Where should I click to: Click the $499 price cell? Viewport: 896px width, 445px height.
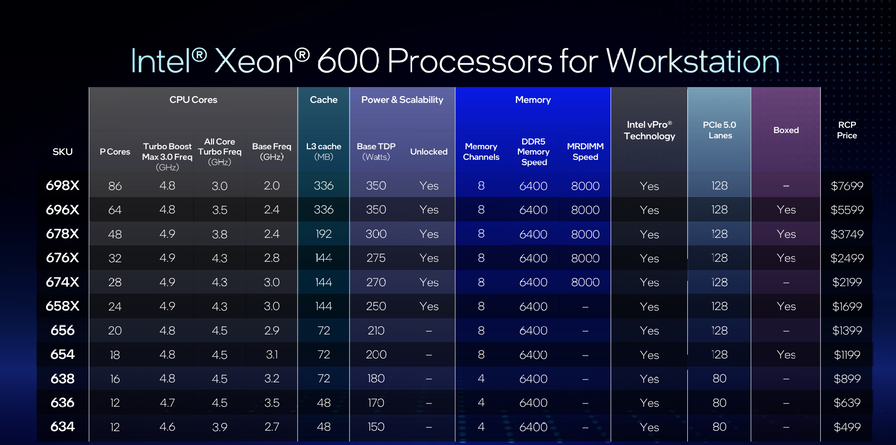pyautogui.click(x=846, y=428)
